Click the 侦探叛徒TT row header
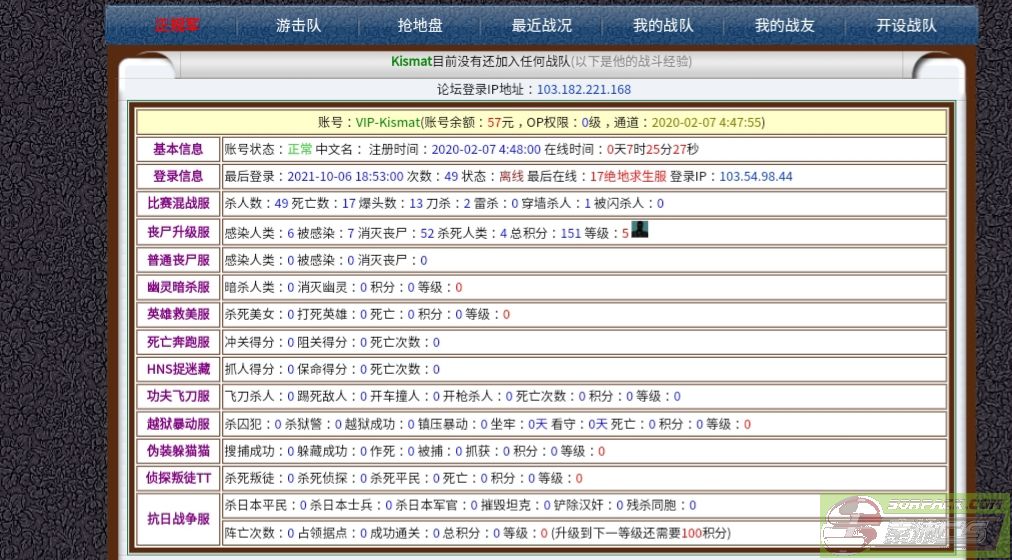 click(178, 478)
